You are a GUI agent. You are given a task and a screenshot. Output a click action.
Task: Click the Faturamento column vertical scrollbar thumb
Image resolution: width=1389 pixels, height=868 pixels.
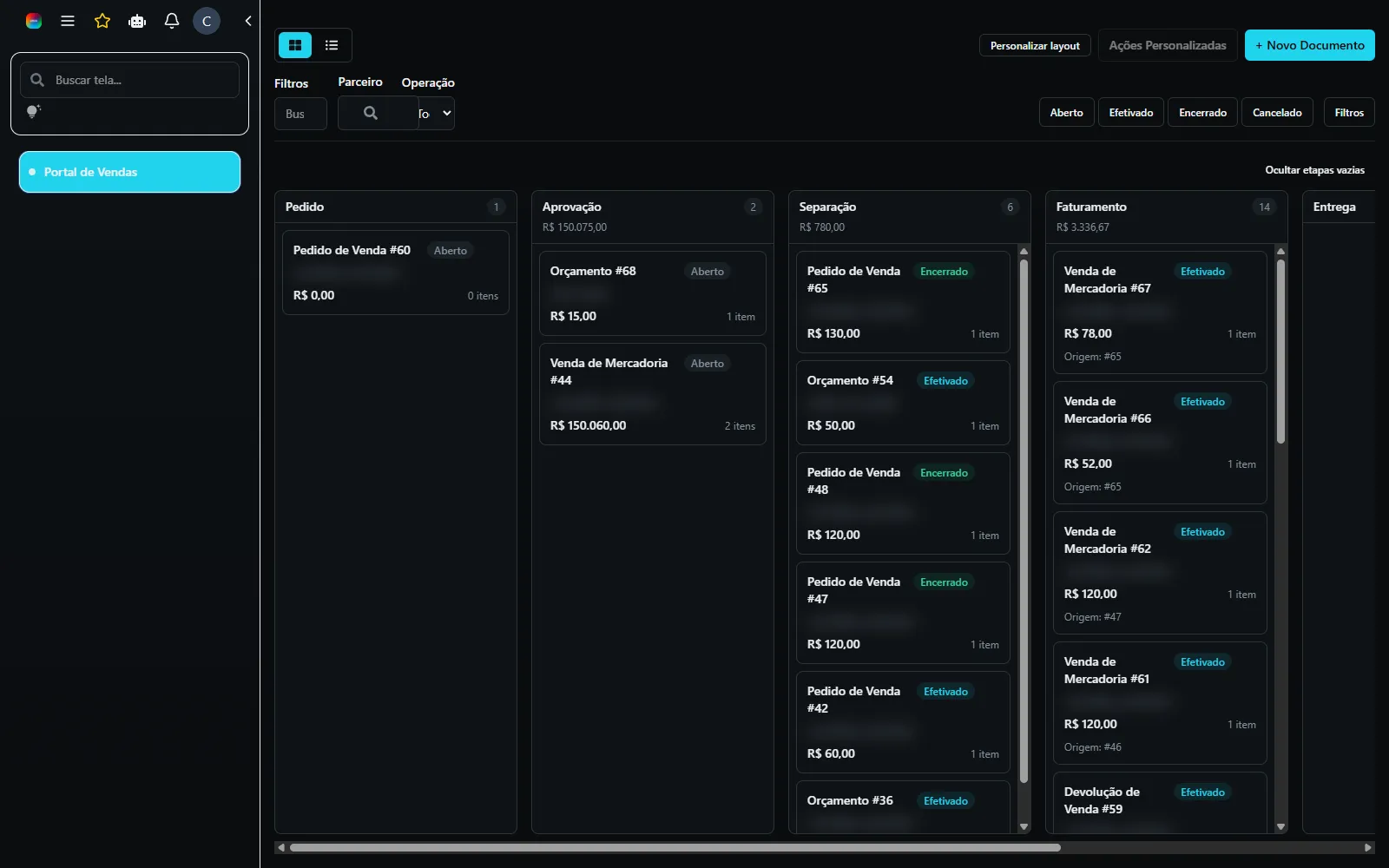[1280, 352]
